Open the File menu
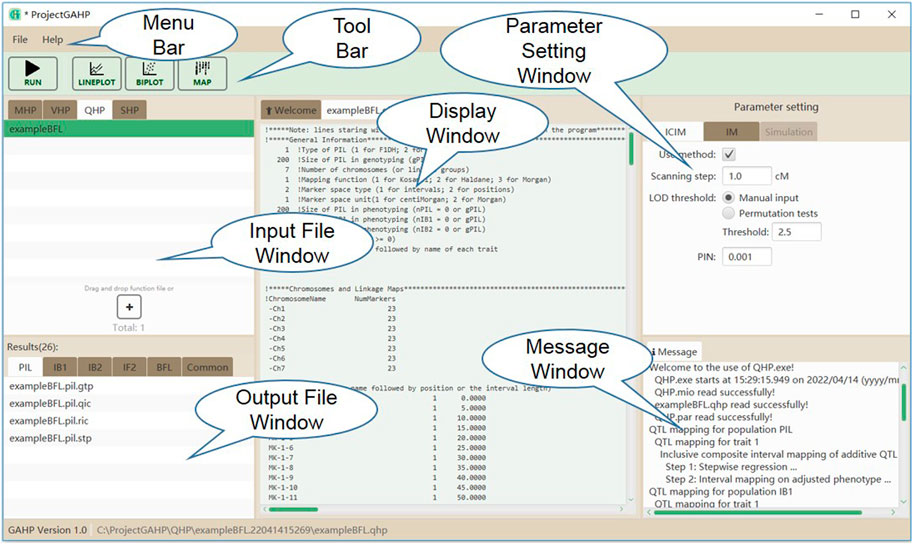Screen dimensions: 913x544 [x=20, y=40]
